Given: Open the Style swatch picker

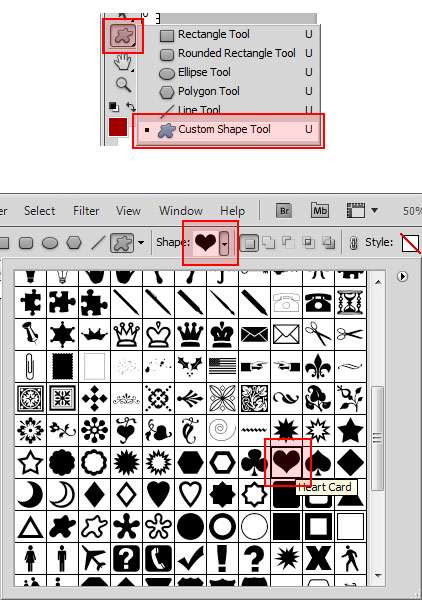Looking at the screenshot, I should [410, 243].
